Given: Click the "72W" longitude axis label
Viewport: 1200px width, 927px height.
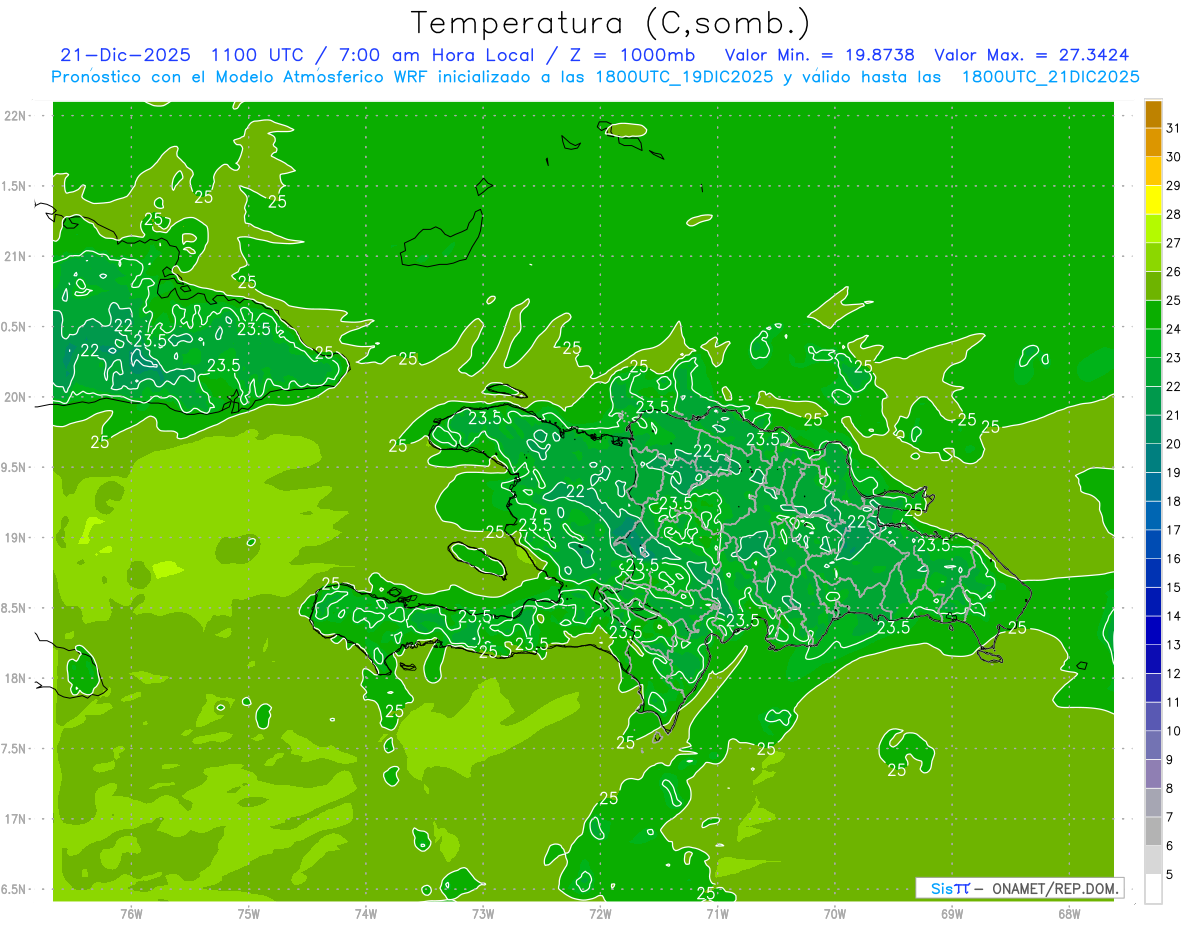Looking at the screenshot, I should (x=600, y=913).
